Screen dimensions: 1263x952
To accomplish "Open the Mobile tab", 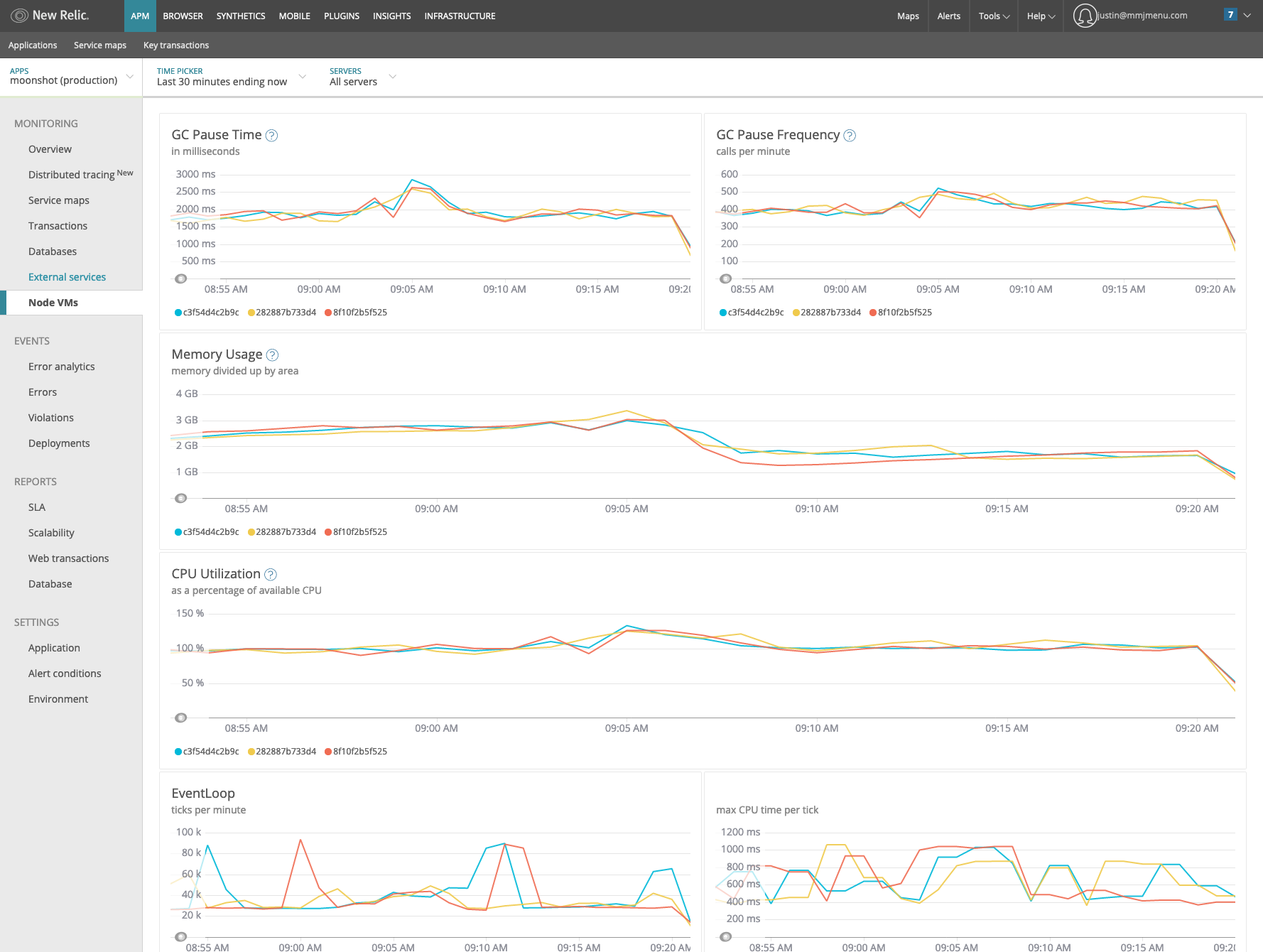I will point(295,16).
